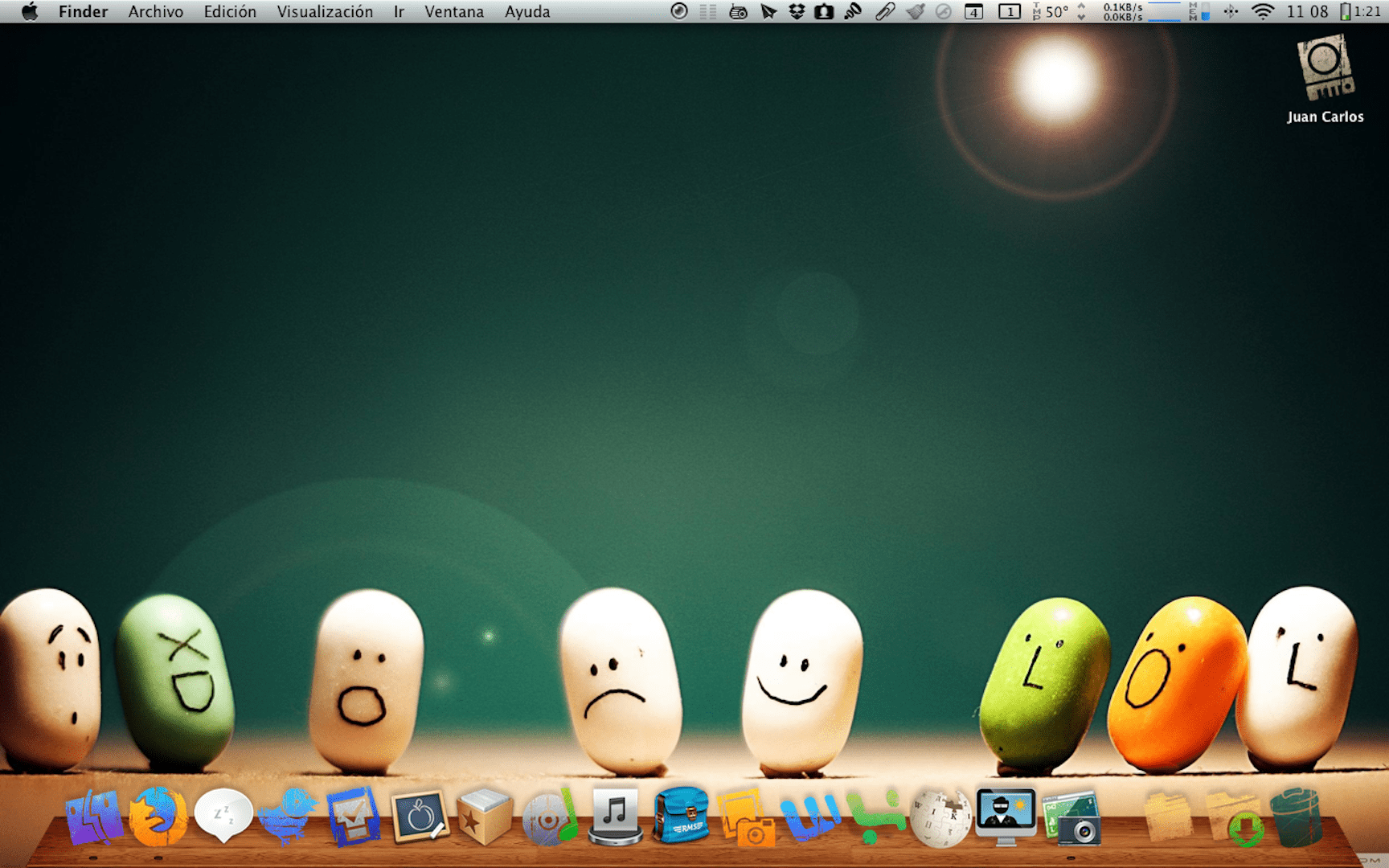Open the chalkboard apple dock icon
The width and height of the screenshot is (1389, 868).
pyautogui.click(x=419, y=817)
